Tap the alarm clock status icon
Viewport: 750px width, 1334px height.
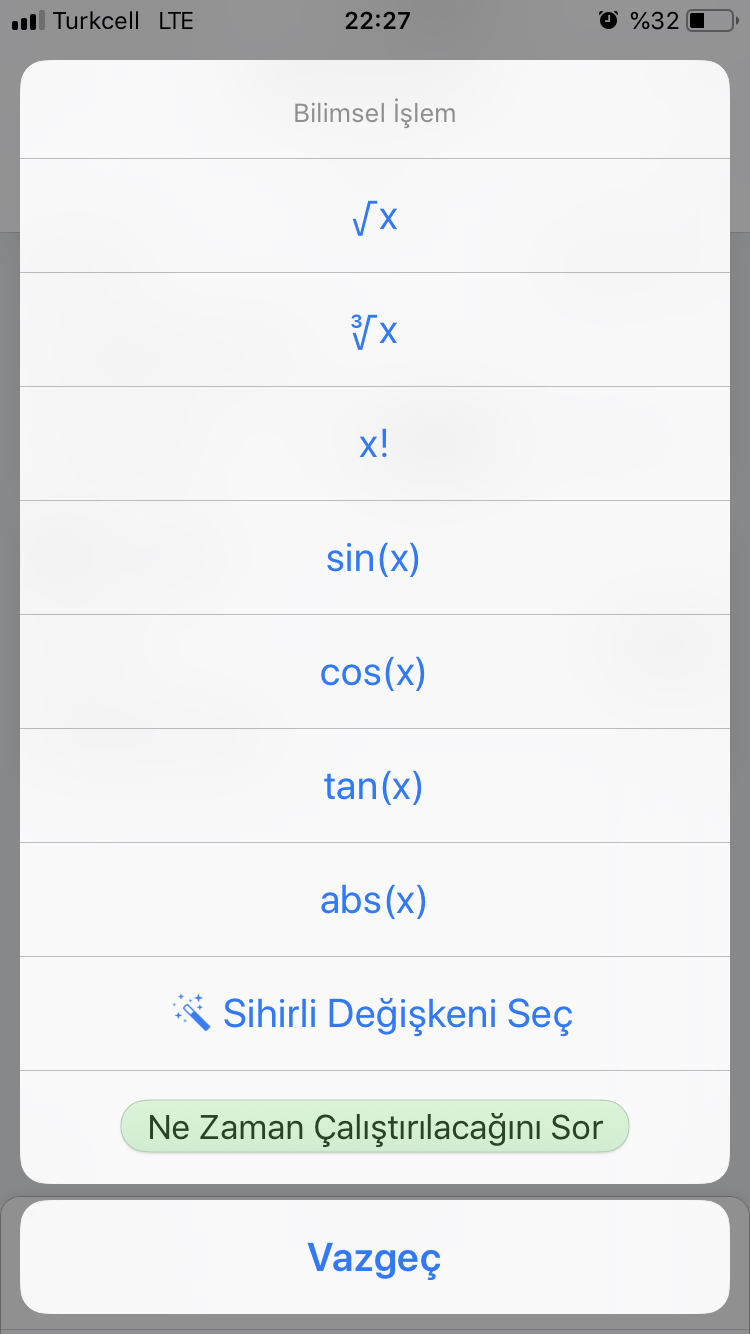tap(608, 20)
